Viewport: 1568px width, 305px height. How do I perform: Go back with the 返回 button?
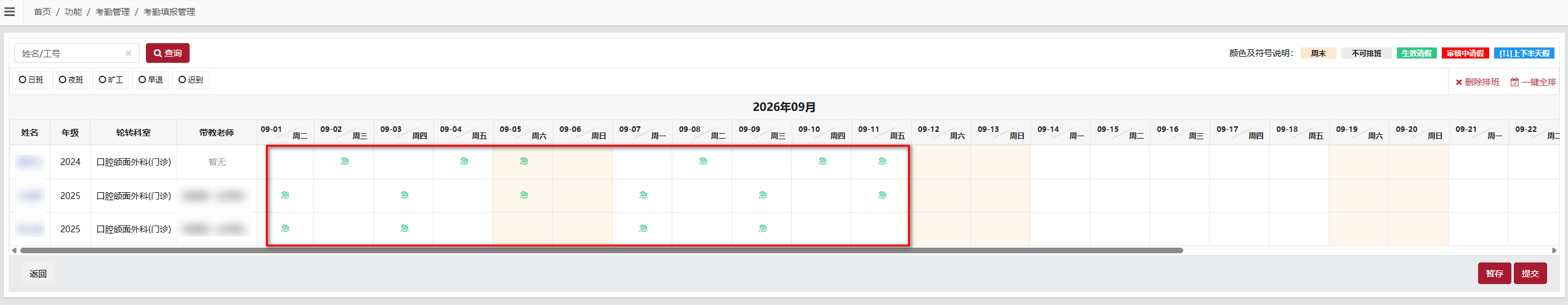pos(38,274)
